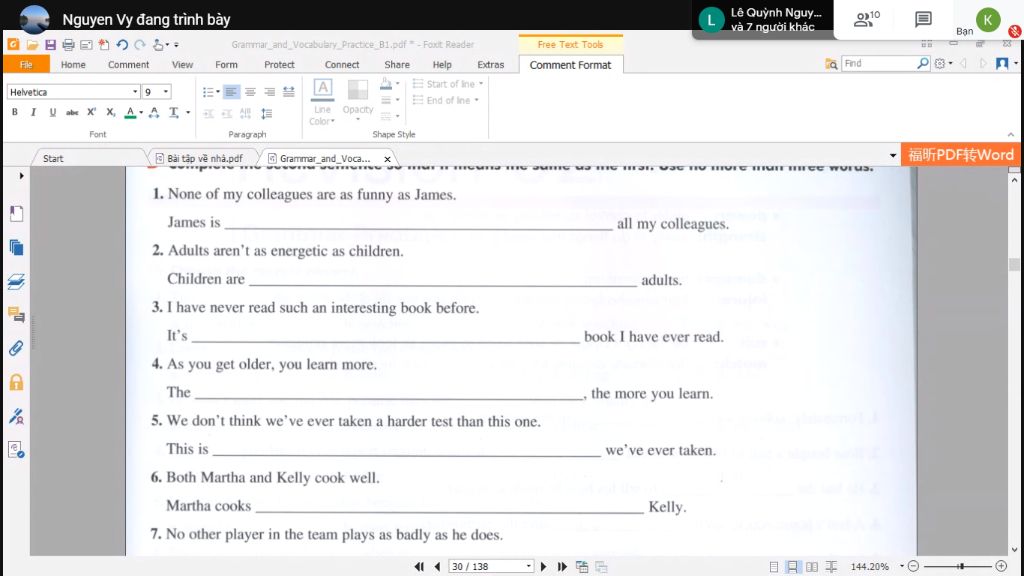
Task: Open the Helvetica font name dropdown
Action: click(135, 92)
